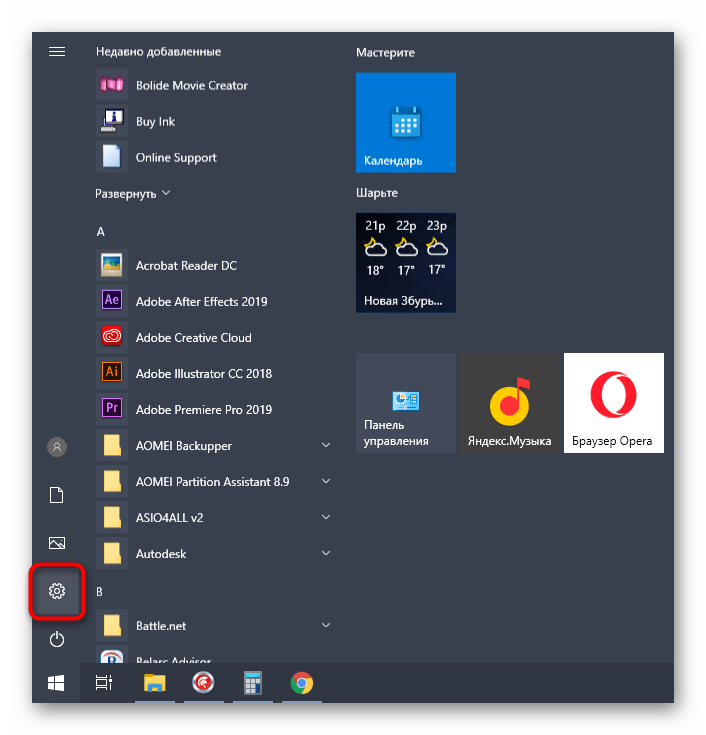Viewport: 706px width, 735px height.
Task: Open Adobe Illustrator CC 2018
Action: click(x=203, y=373)
